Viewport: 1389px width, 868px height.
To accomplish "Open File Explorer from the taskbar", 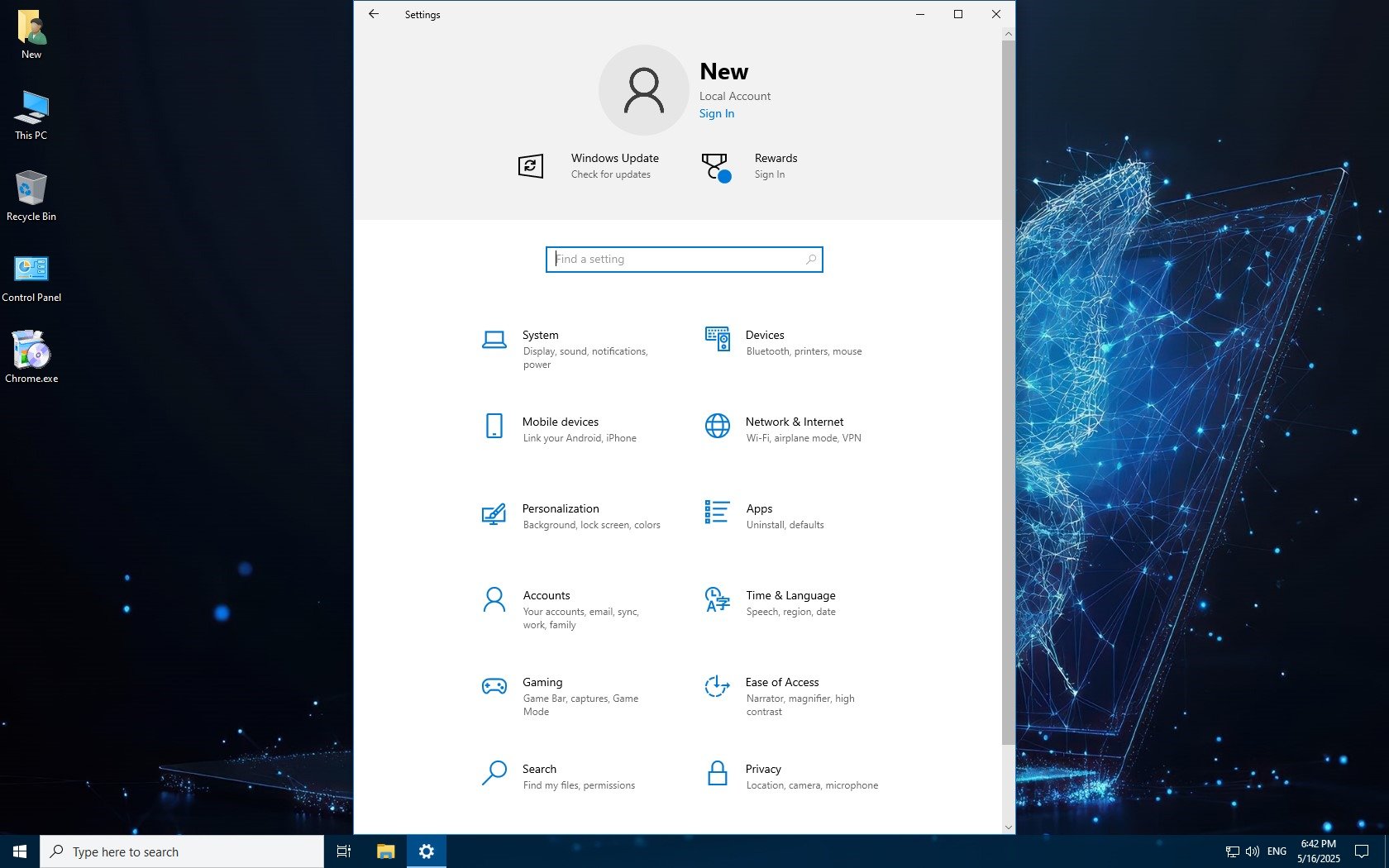I will click(x=385, y=851).
